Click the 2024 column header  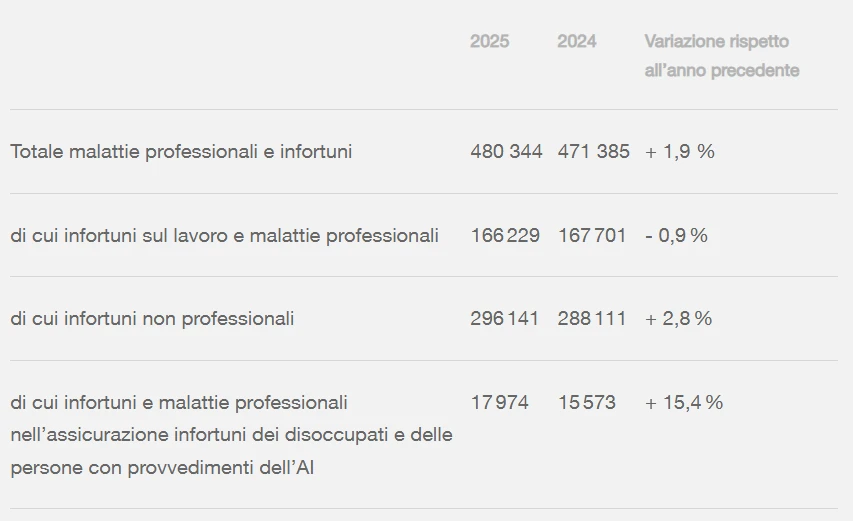tap(577, 41)
